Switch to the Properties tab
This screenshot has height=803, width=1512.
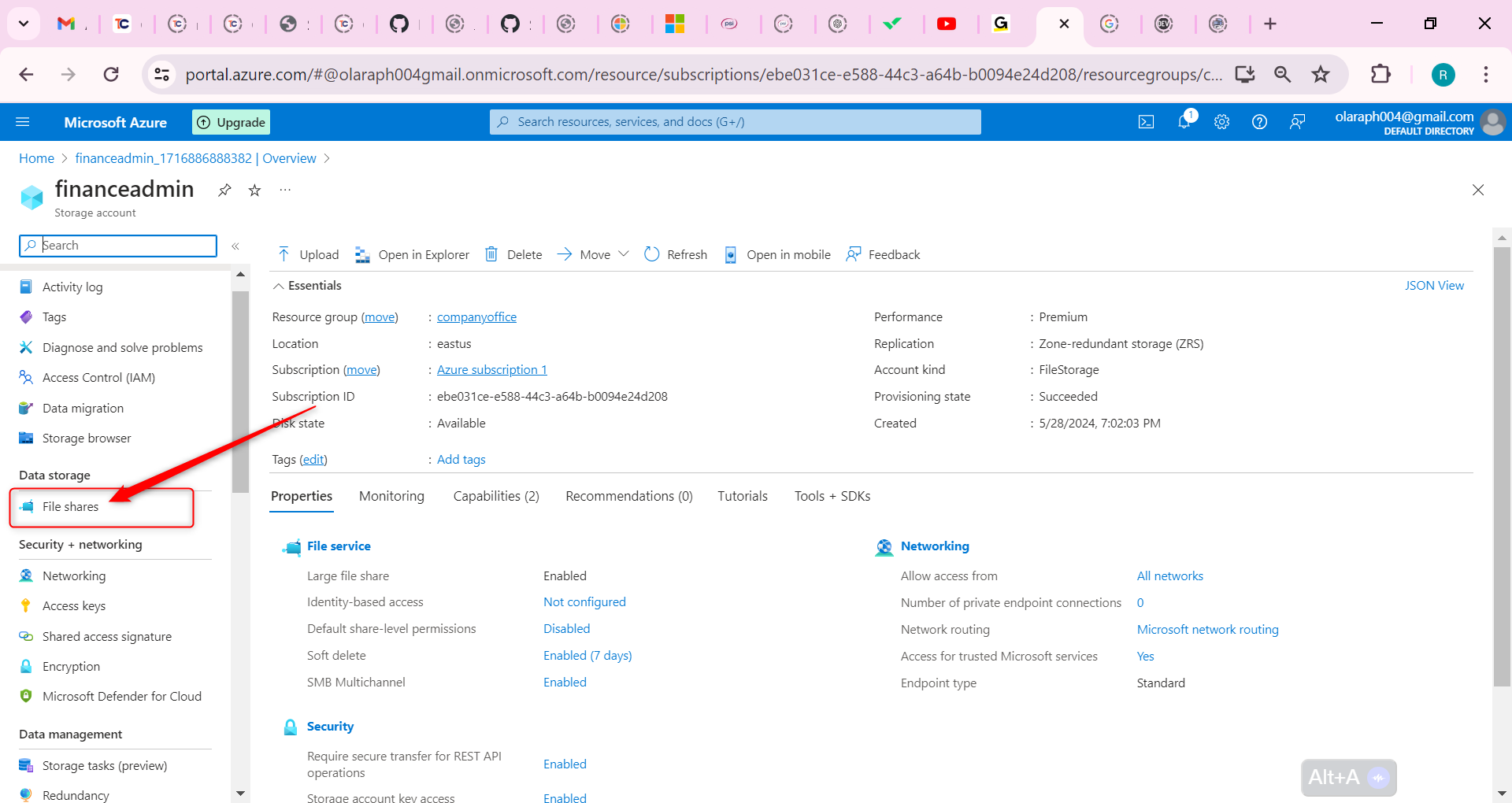pyautogui.click(x=302, y=496)
